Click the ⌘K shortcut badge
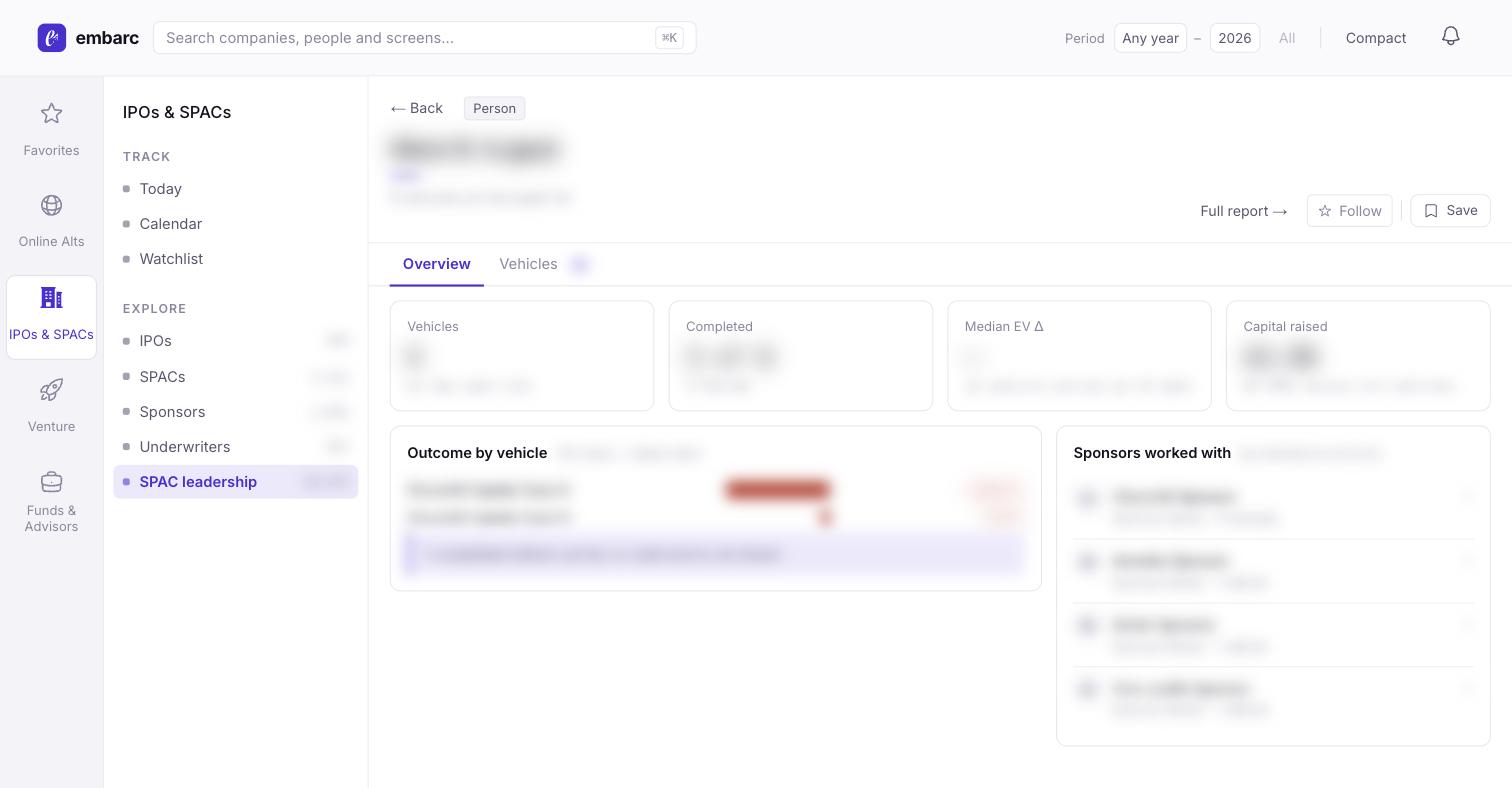 669,38
